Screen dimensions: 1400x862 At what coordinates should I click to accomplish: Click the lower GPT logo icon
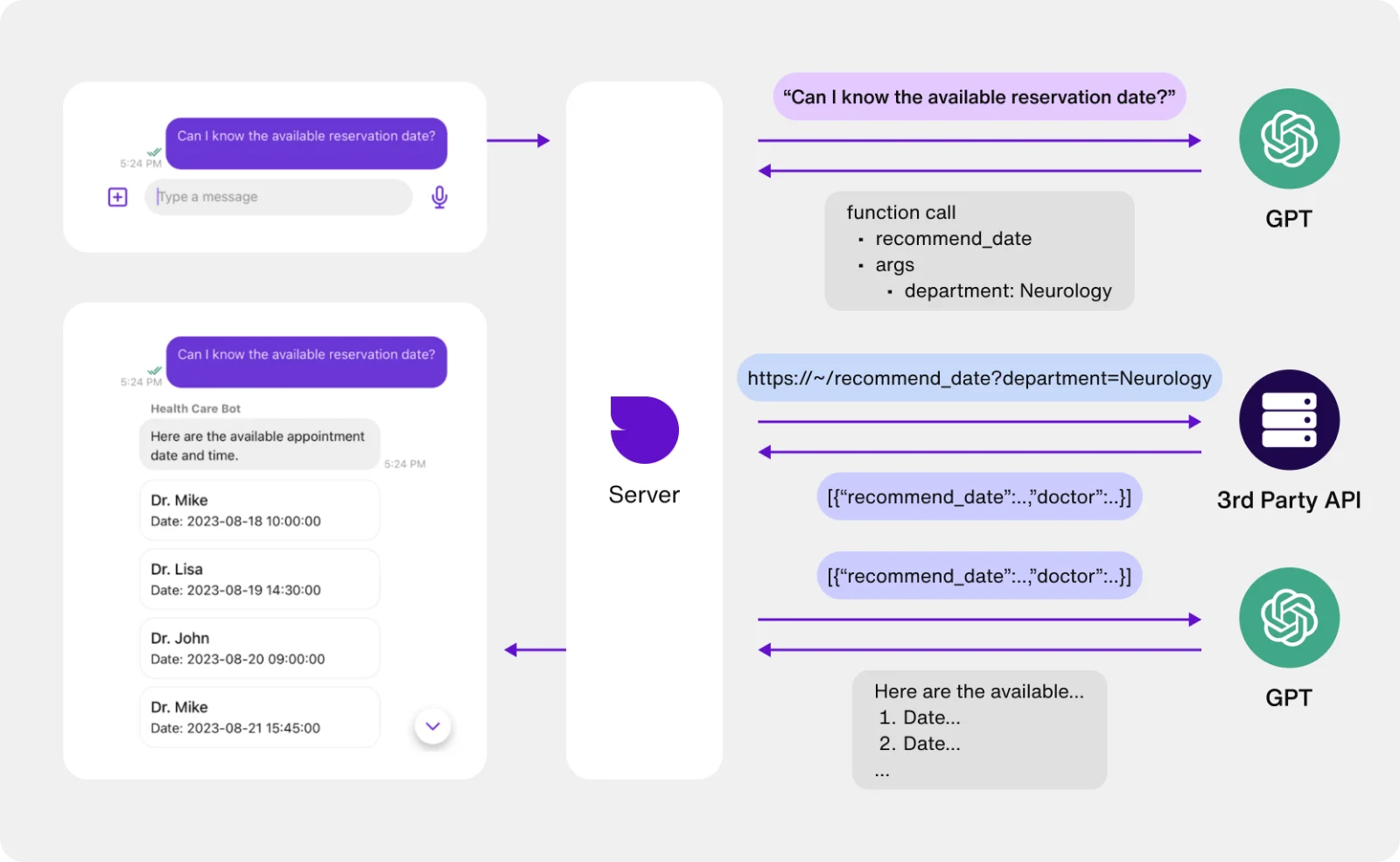(x=1289, y=618)
